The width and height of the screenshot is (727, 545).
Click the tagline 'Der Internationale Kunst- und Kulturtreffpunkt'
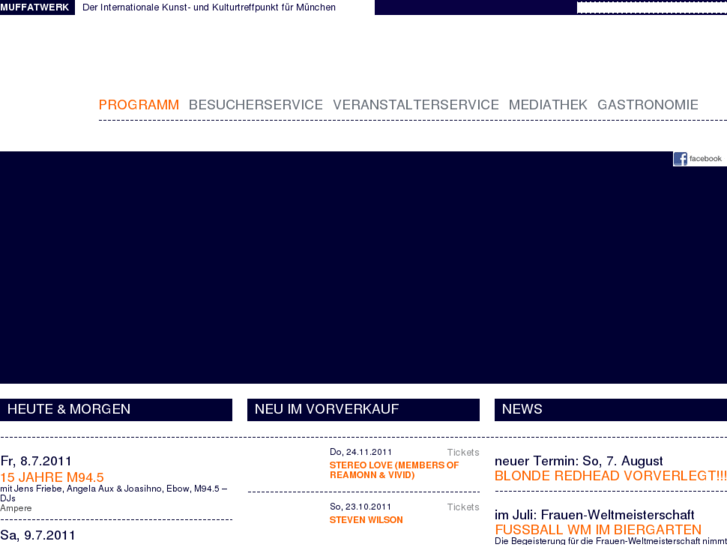(x=209, y=7)
